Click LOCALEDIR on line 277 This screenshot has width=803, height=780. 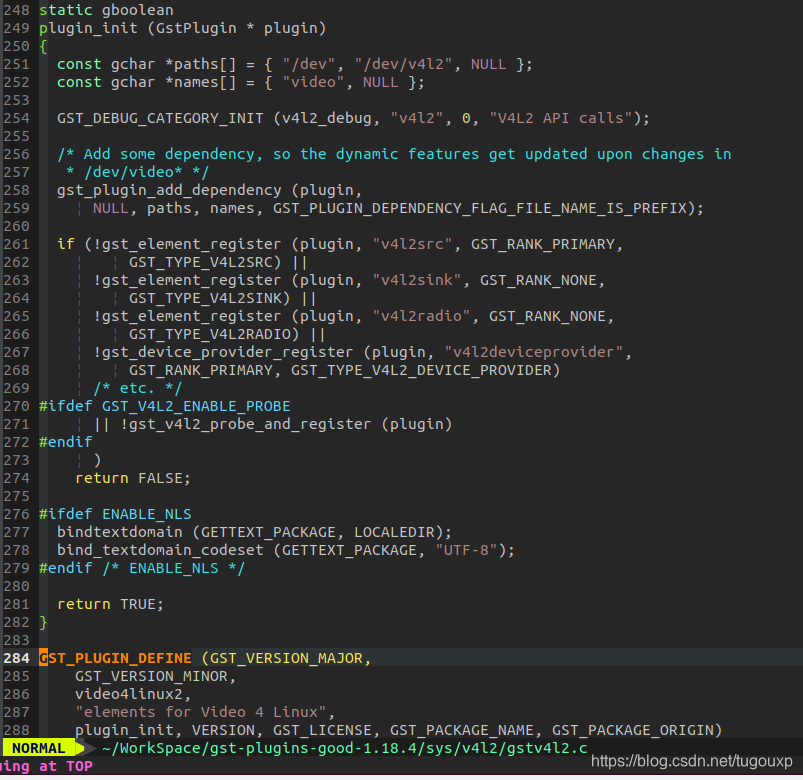[394, 532]
